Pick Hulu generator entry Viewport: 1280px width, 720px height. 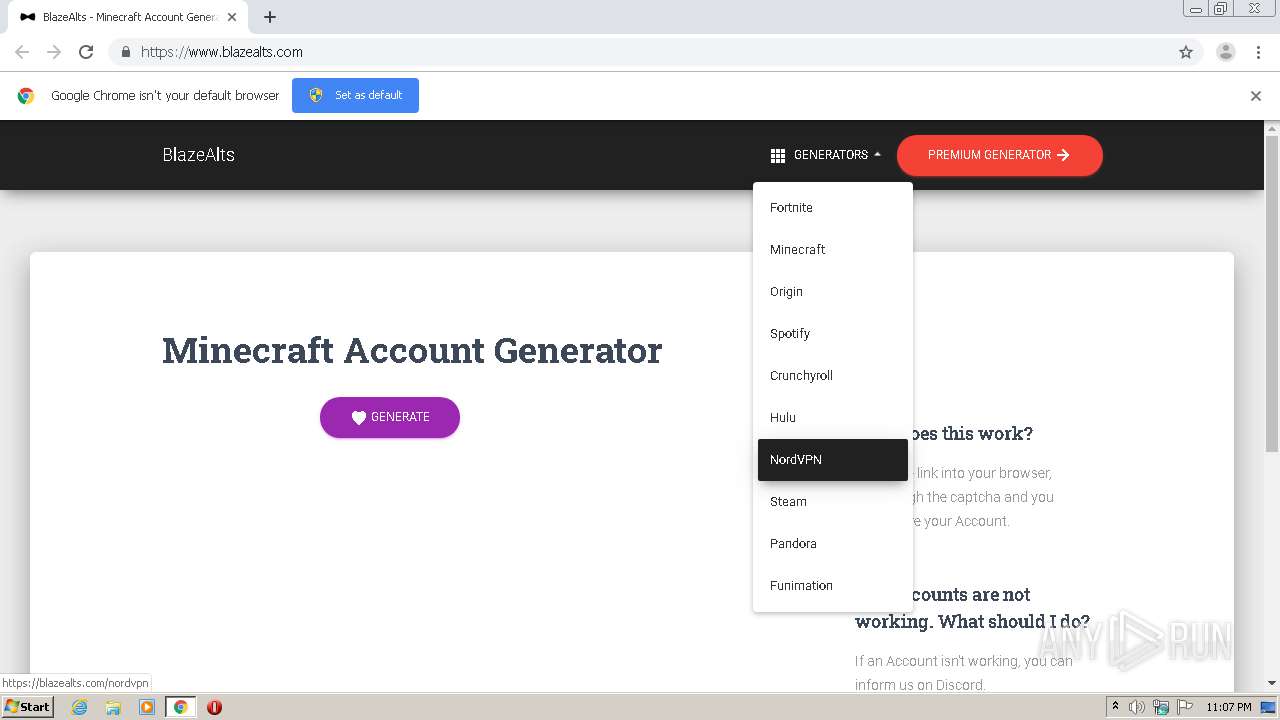[833, 418]
